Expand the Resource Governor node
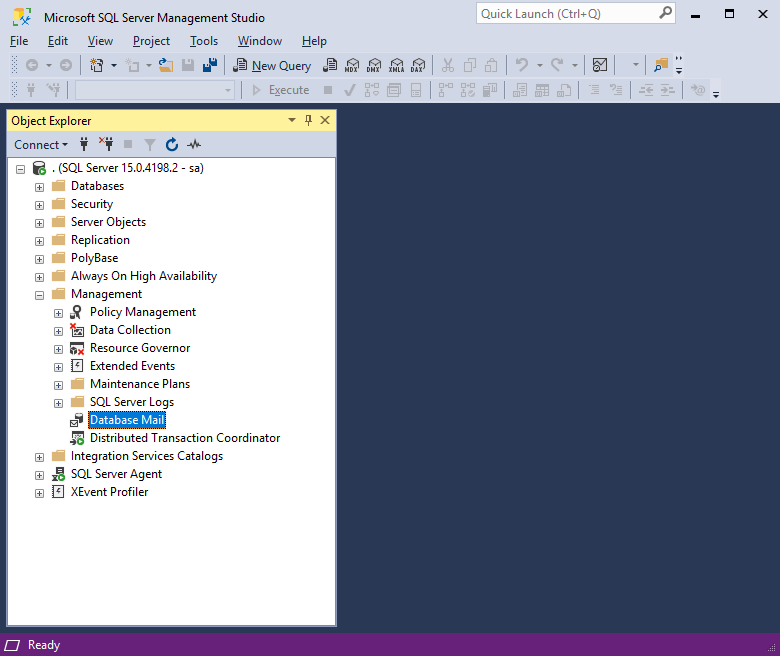Viewport: 780px width, 656px height. [58, 349]
